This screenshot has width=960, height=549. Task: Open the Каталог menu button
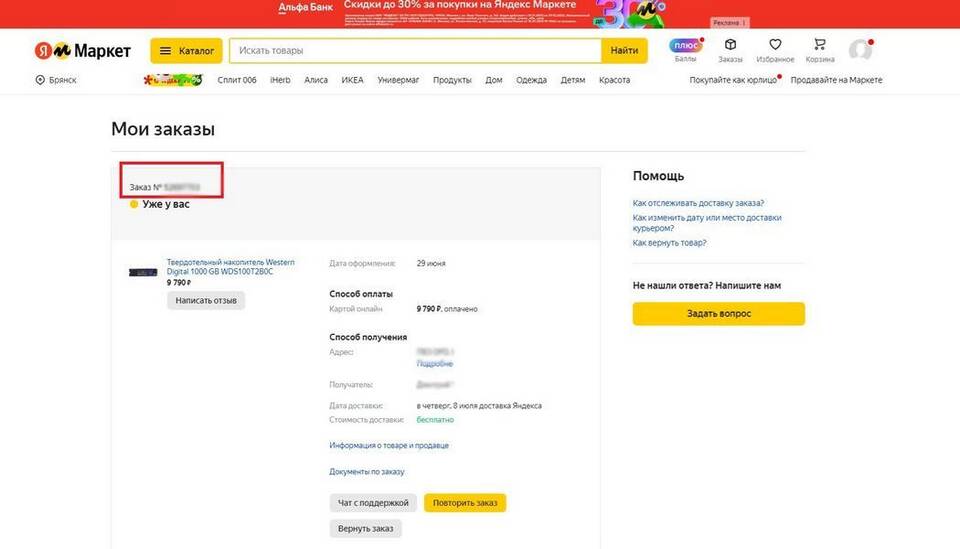tap(186, 51)
